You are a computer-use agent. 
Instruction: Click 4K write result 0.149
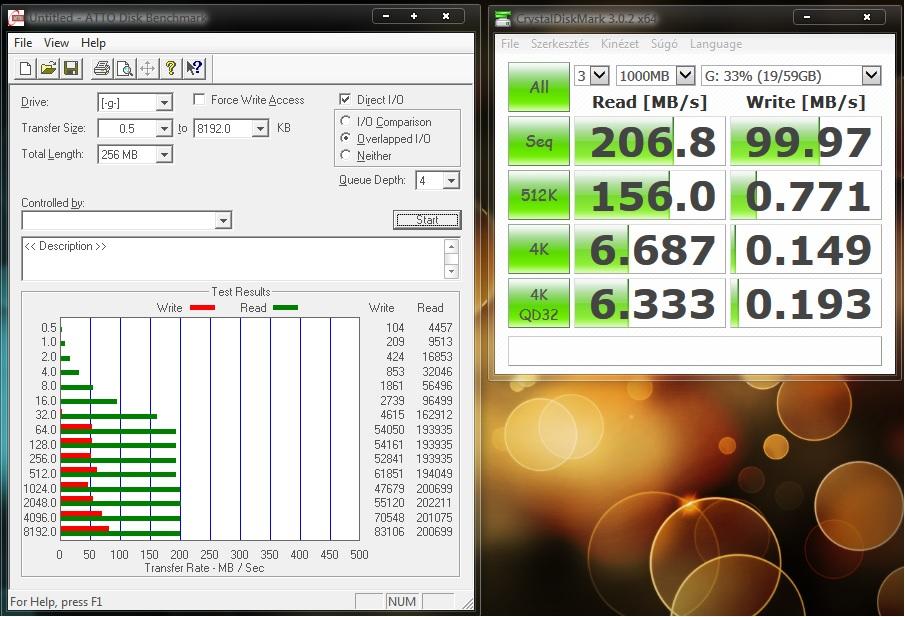click(x=806, y=249)
